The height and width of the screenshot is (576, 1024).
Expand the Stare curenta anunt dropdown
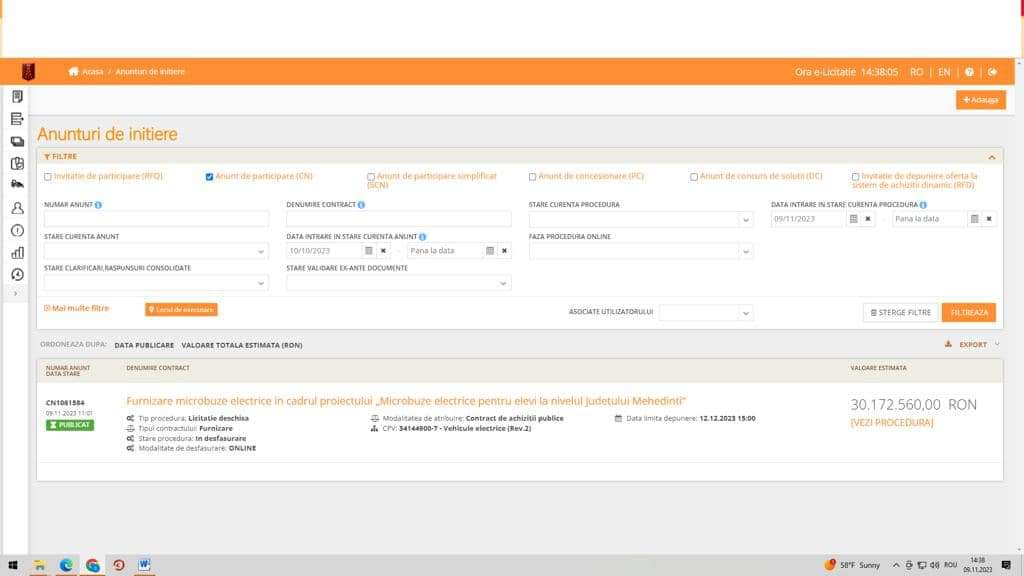[156, 251]
